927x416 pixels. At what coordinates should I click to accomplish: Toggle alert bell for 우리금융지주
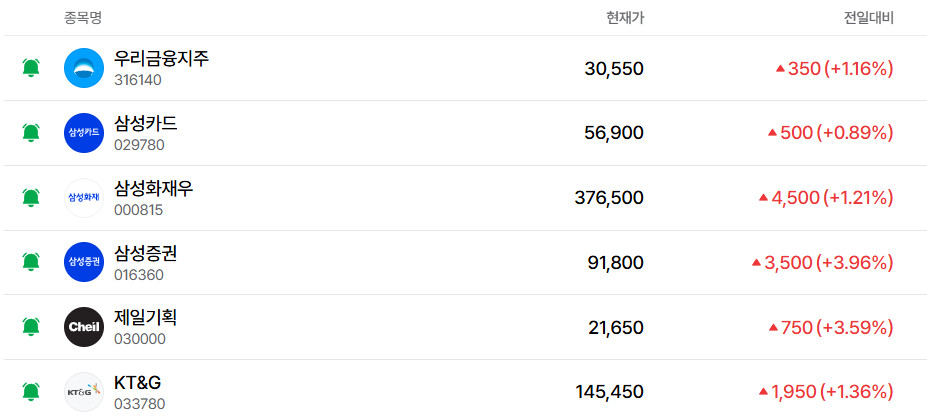[x=31, y=68]
